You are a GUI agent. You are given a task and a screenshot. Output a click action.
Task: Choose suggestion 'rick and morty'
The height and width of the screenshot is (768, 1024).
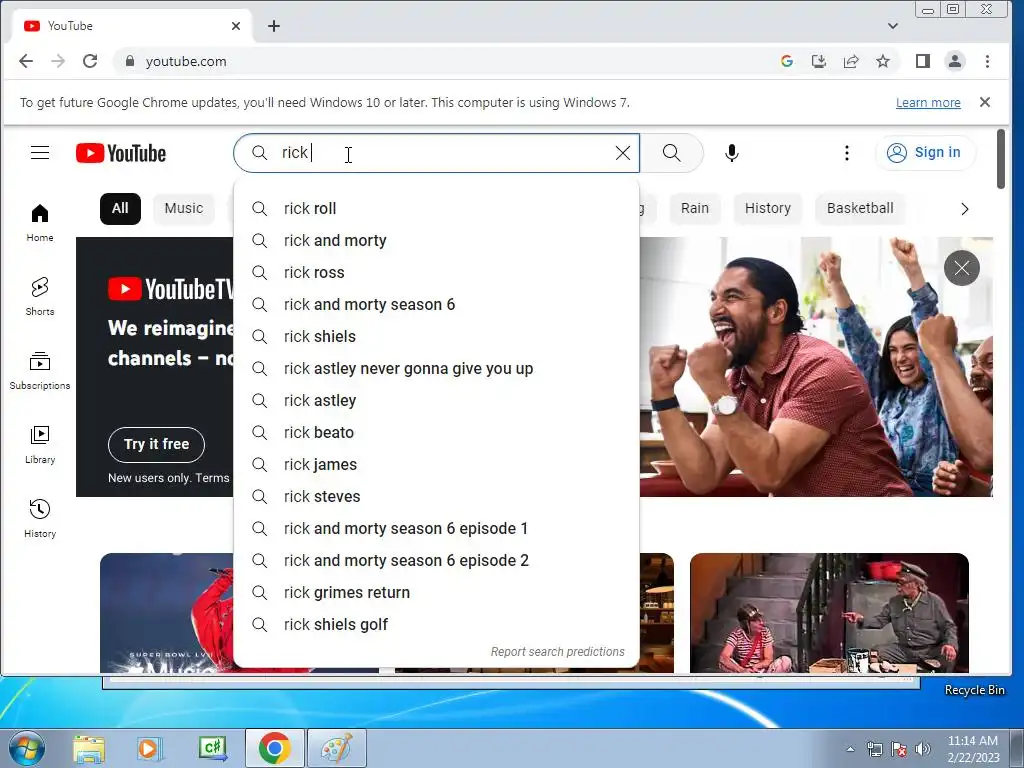tap(436, 240)
